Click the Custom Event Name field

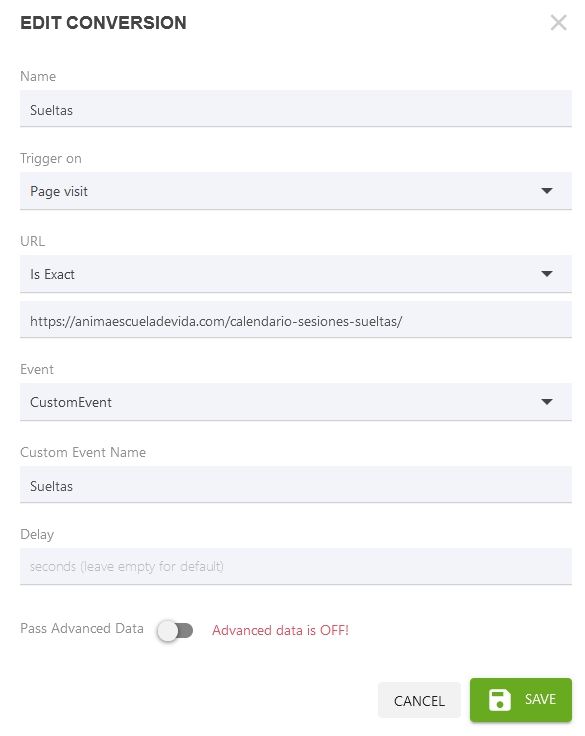[x=296, y=484]
